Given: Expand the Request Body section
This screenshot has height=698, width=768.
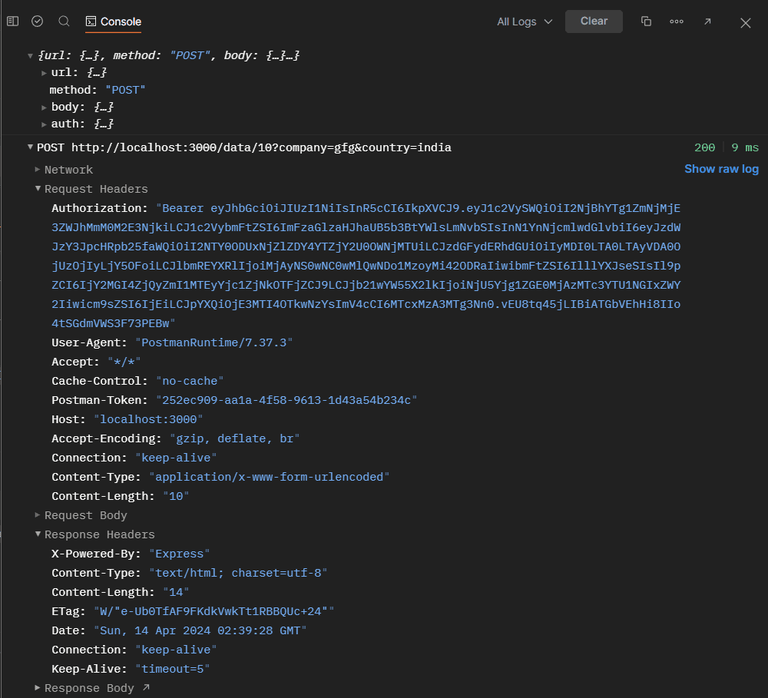Looking at the screenshot, I should pyautogui.click(x=38, y=516).
